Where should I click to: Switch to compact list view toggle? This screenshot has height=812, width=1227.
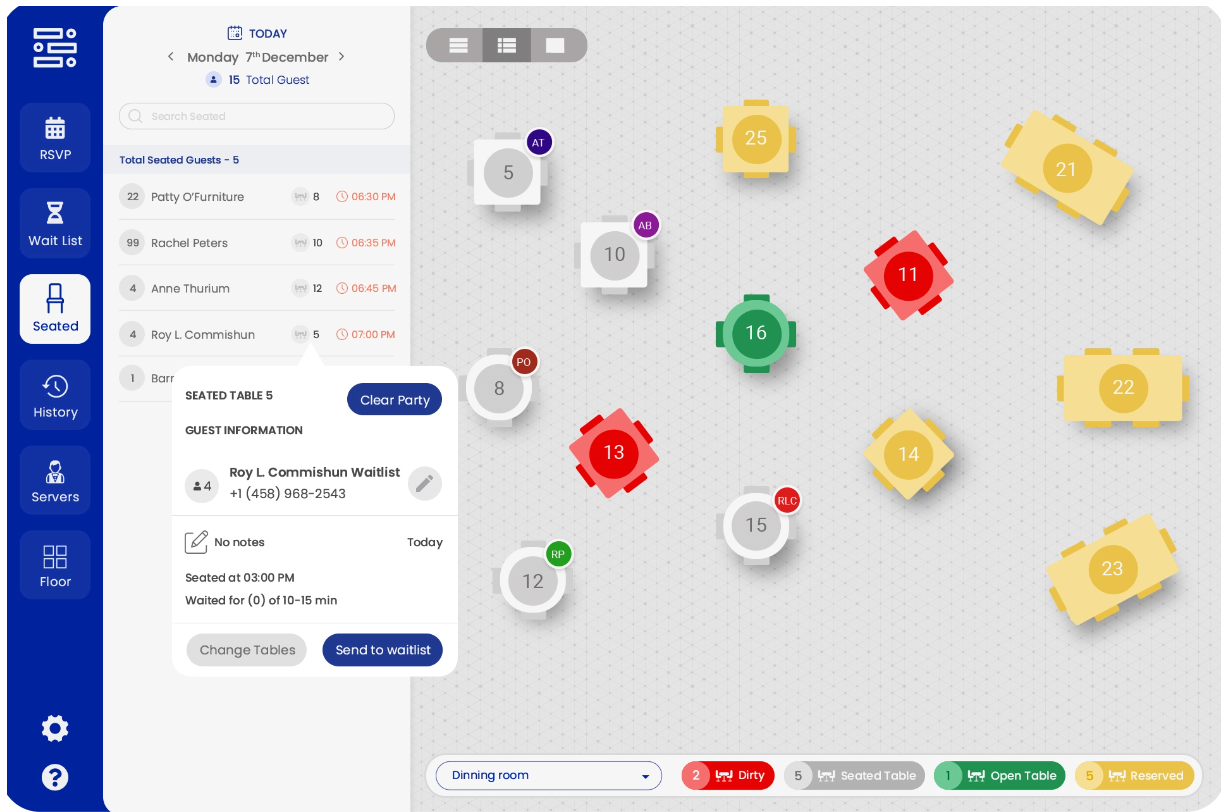[x=459, y=46]
